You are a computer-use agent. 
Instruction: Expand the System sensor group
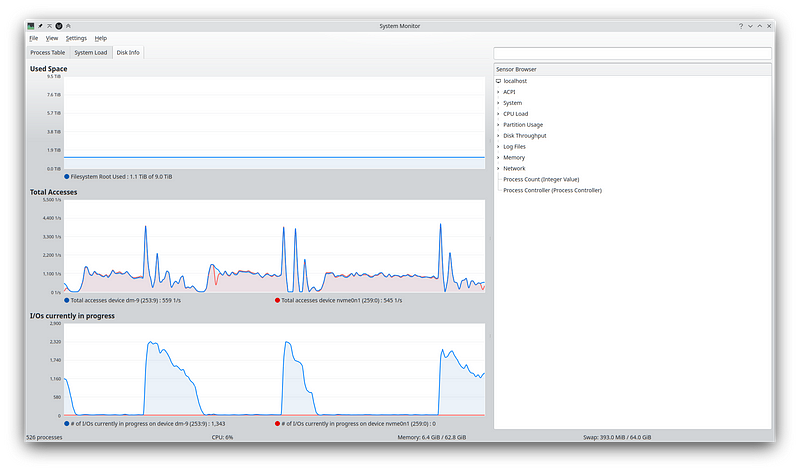(498, 103)
